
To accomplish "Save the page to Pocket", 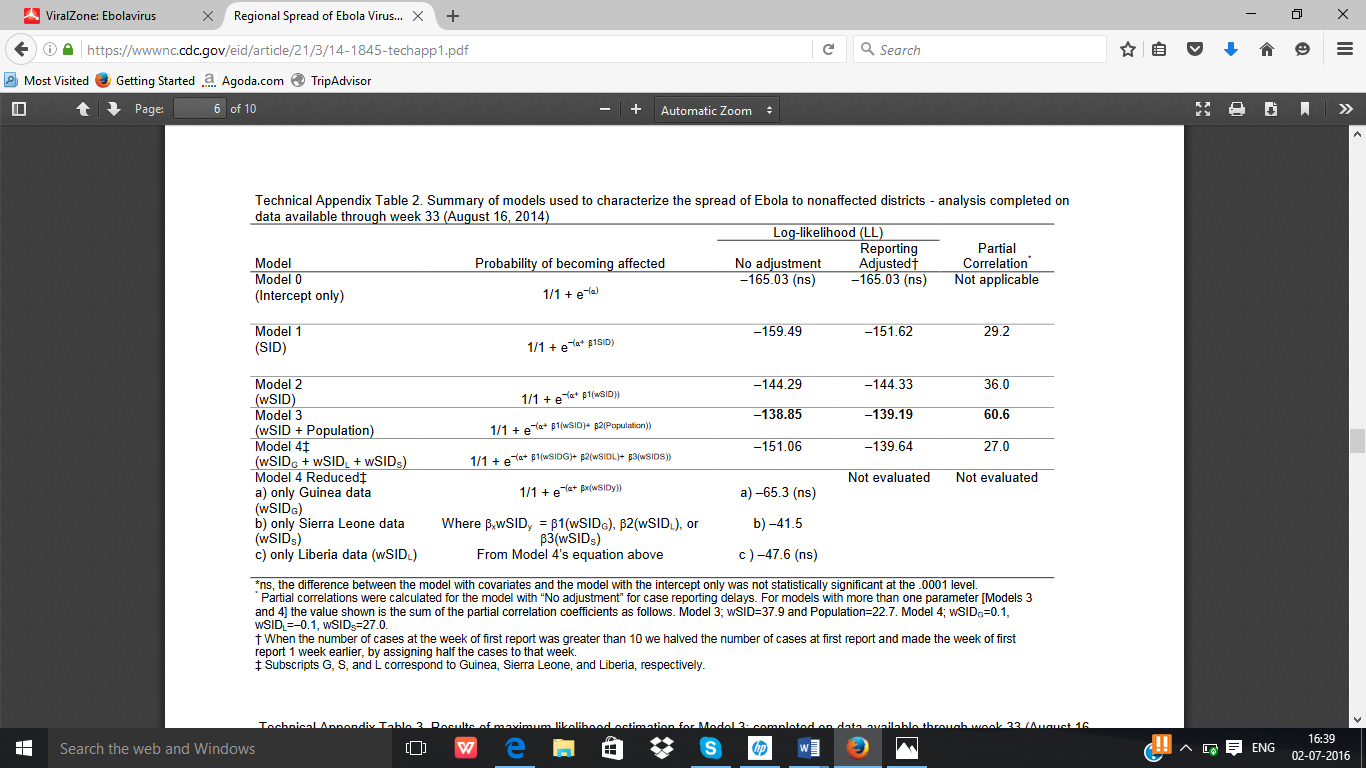I will [x=1194, y=49].
